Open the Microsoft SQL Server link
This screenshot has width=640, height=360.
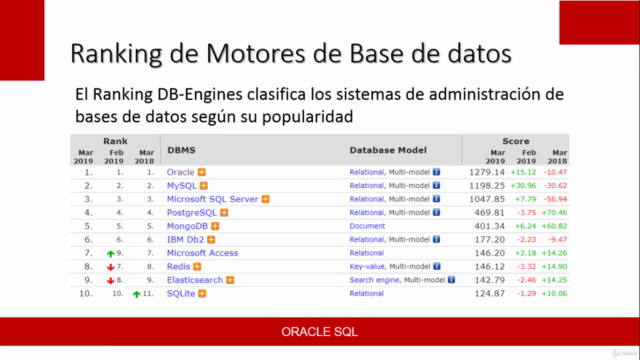(213, 199)
